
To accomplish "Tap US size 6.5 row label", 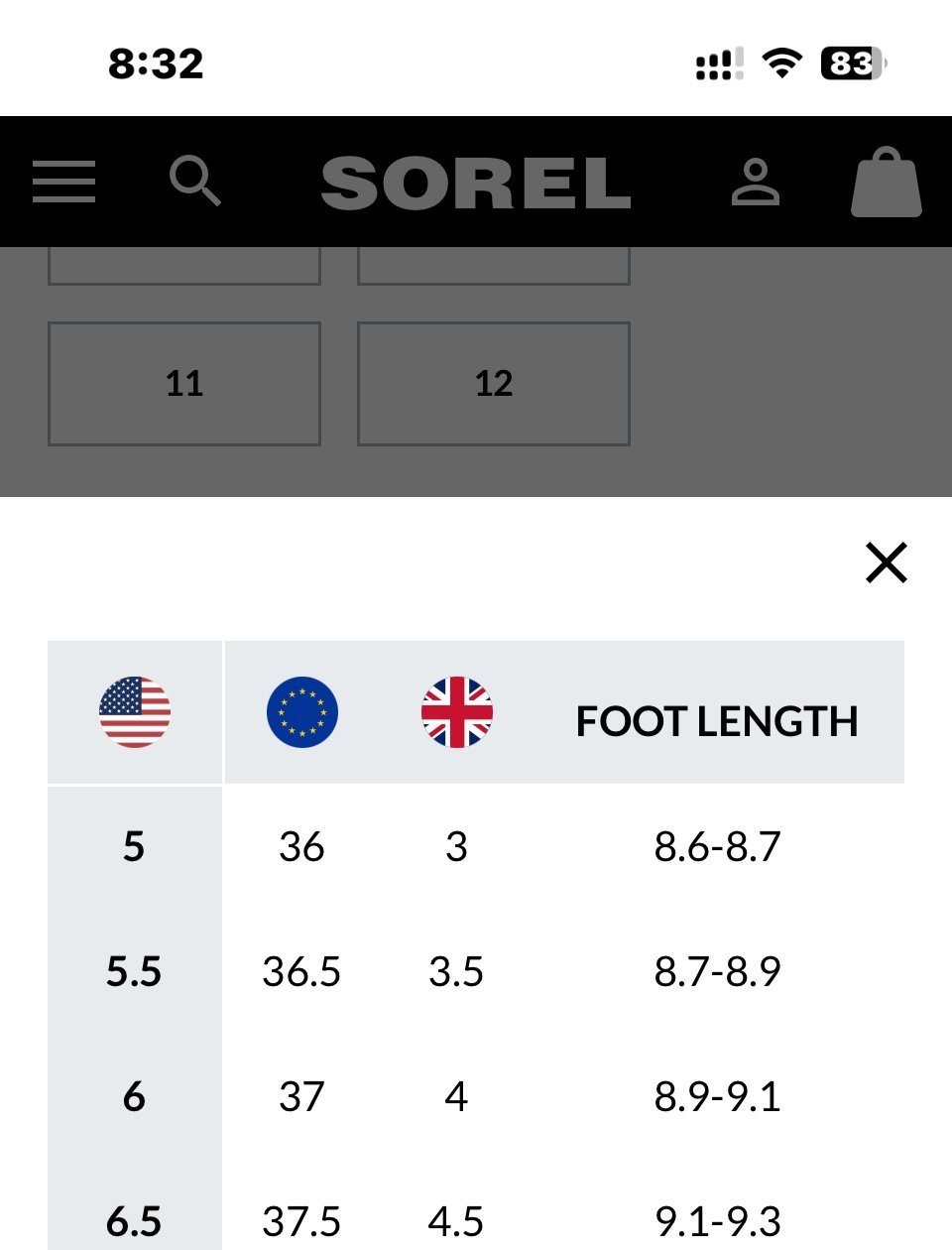I will [x=134, y=1221].
